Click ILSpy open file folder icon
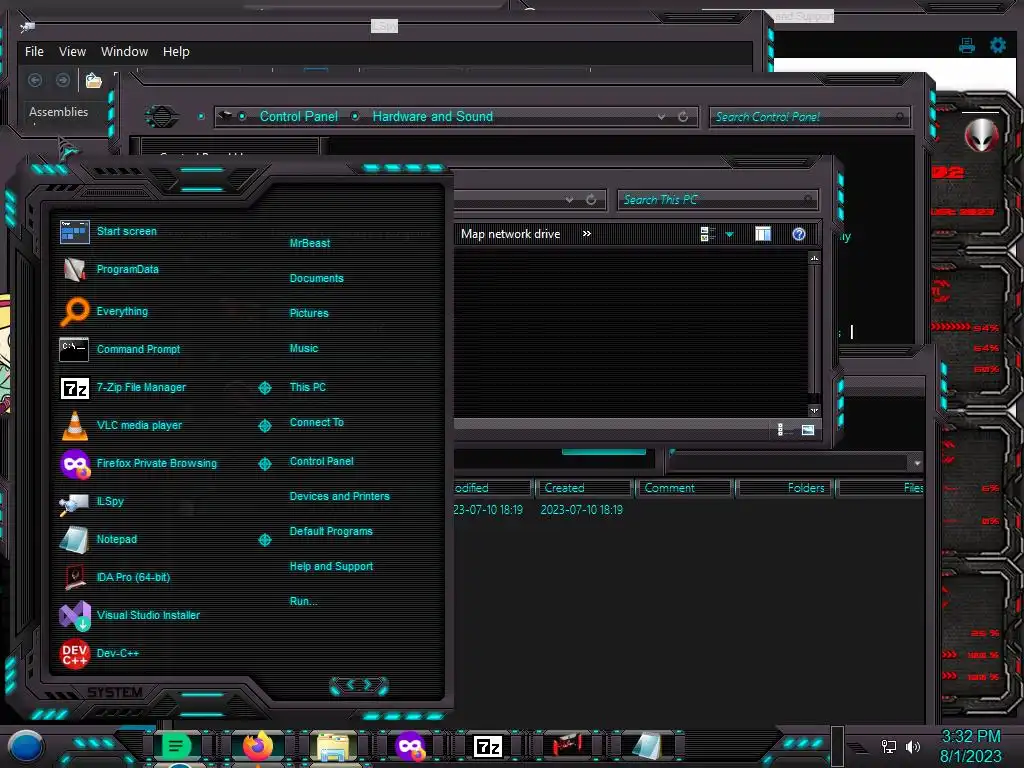The width and height of the screenshot is (1024, 768). tap(93, 80)
